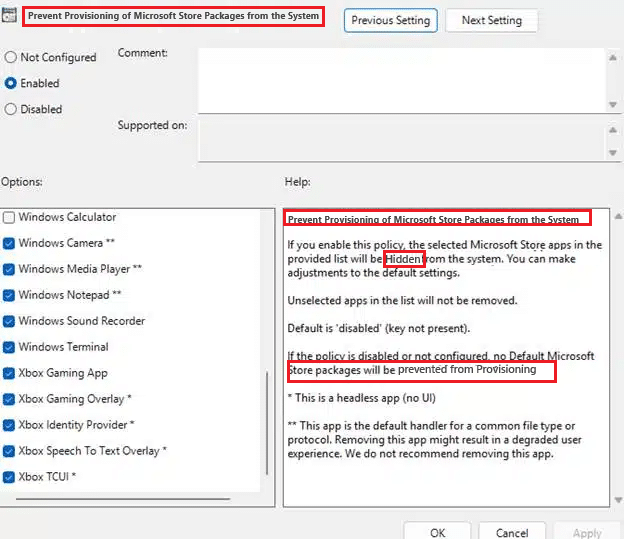624x539 pixels.
Task: Uncheck the Windows Camera checkbox
Action: [9, 243]
